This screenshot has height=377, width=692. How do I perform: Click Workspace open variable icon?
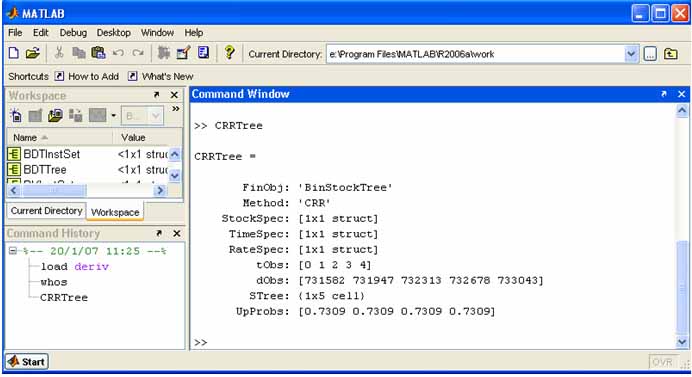tap(35, 116)
